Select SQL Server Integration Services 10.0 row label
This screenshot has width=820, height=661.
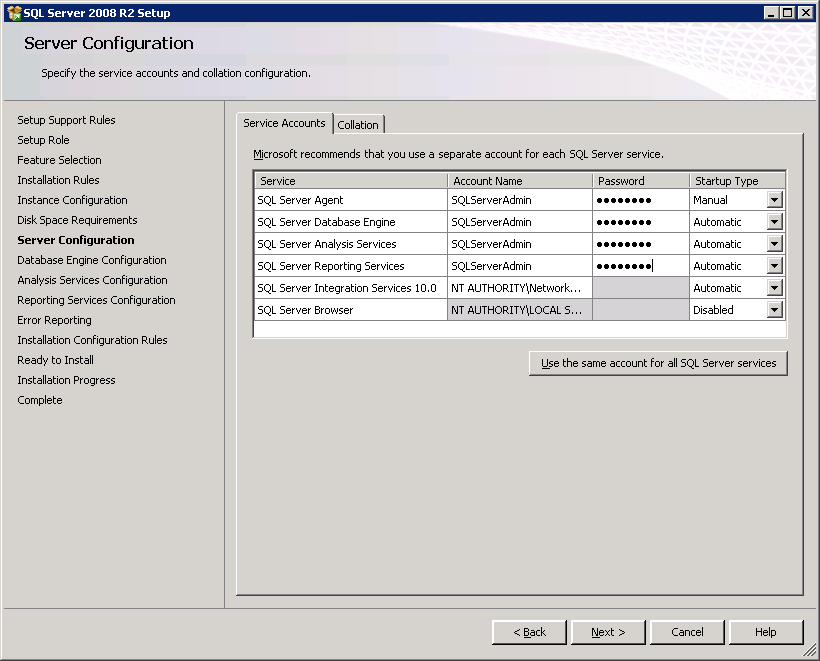(x=351, y=288)
